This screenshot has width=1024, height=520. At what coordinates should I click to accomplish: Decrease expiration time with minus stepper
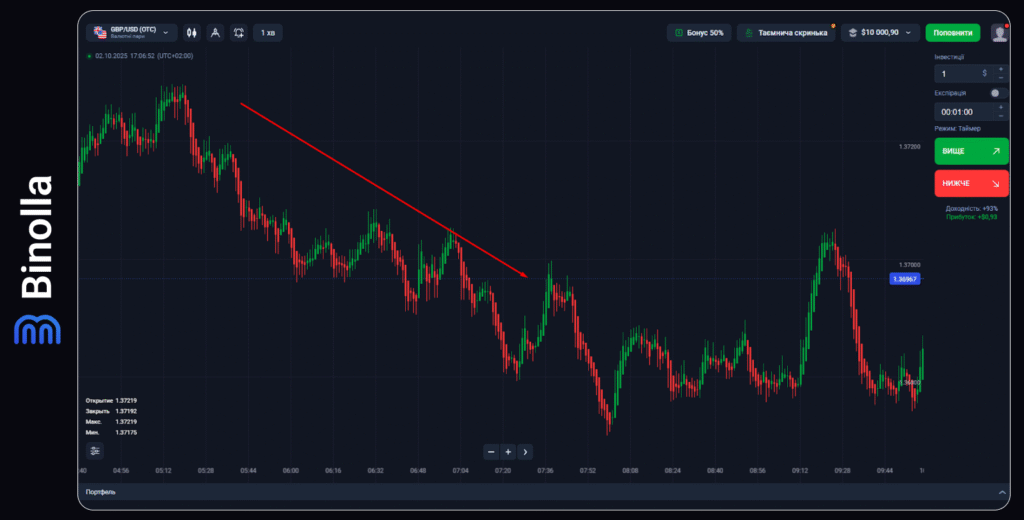click(1000, 116)
